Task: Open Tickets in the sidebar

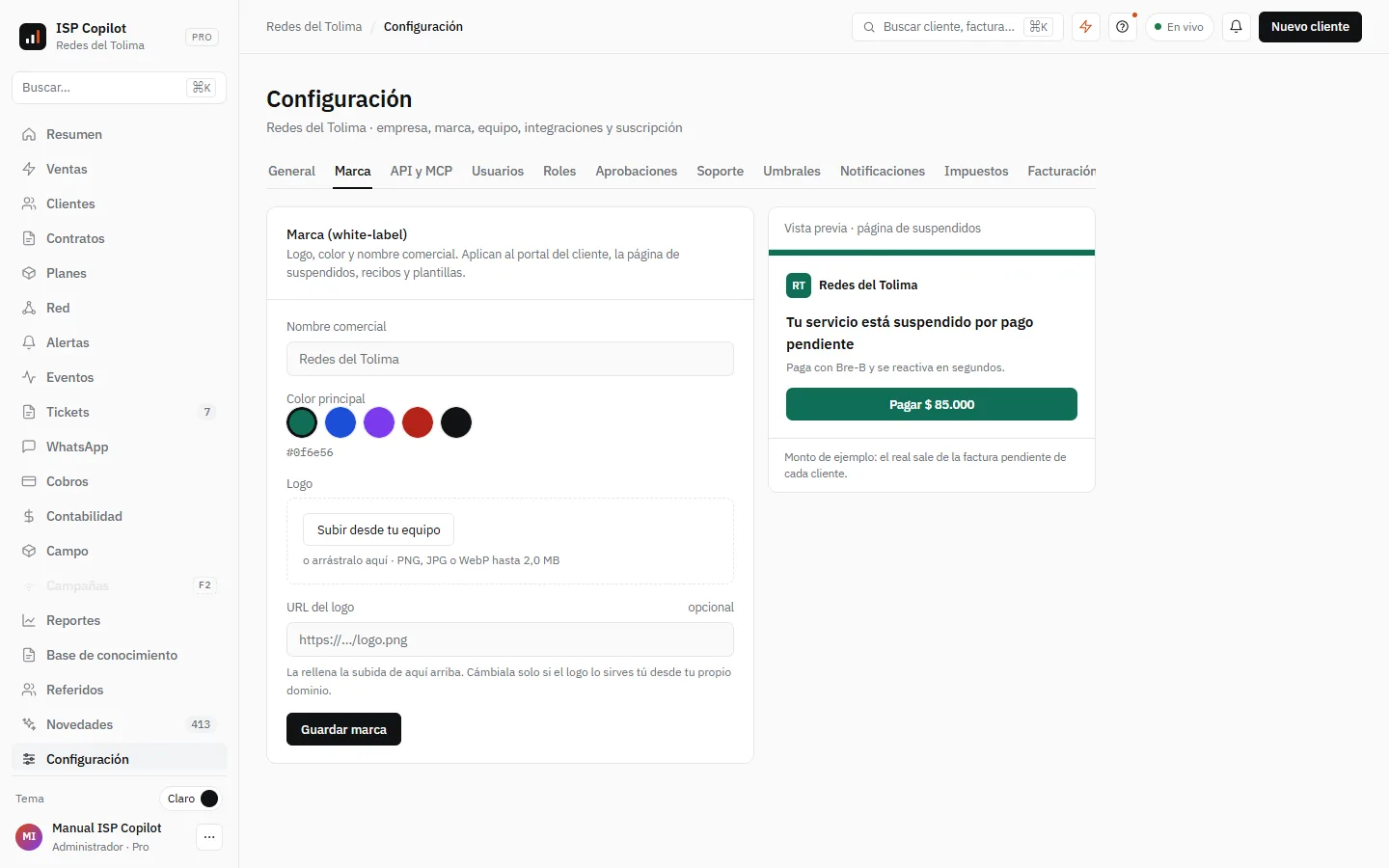Action: point(119,412)
